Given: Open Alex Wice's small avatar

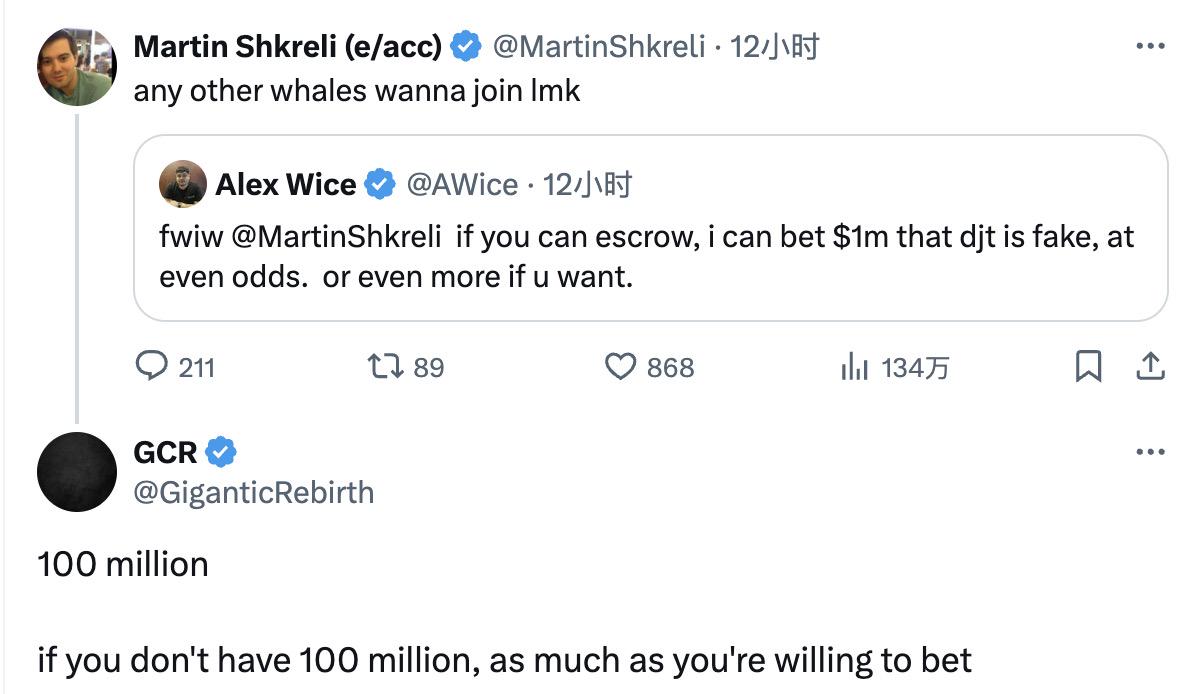Looking at the screenshot, I should click(183, 184).
